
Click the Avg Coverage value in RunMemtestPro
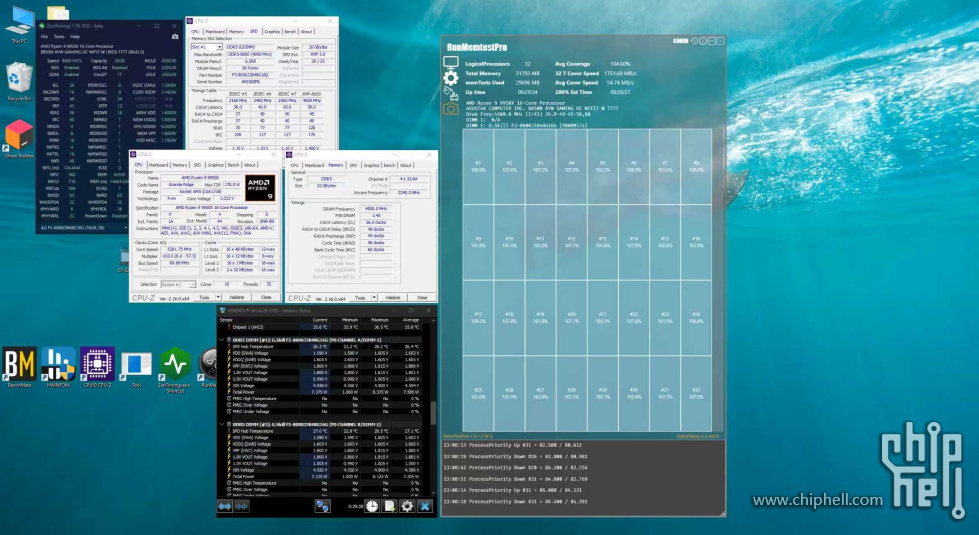(620, 64)
